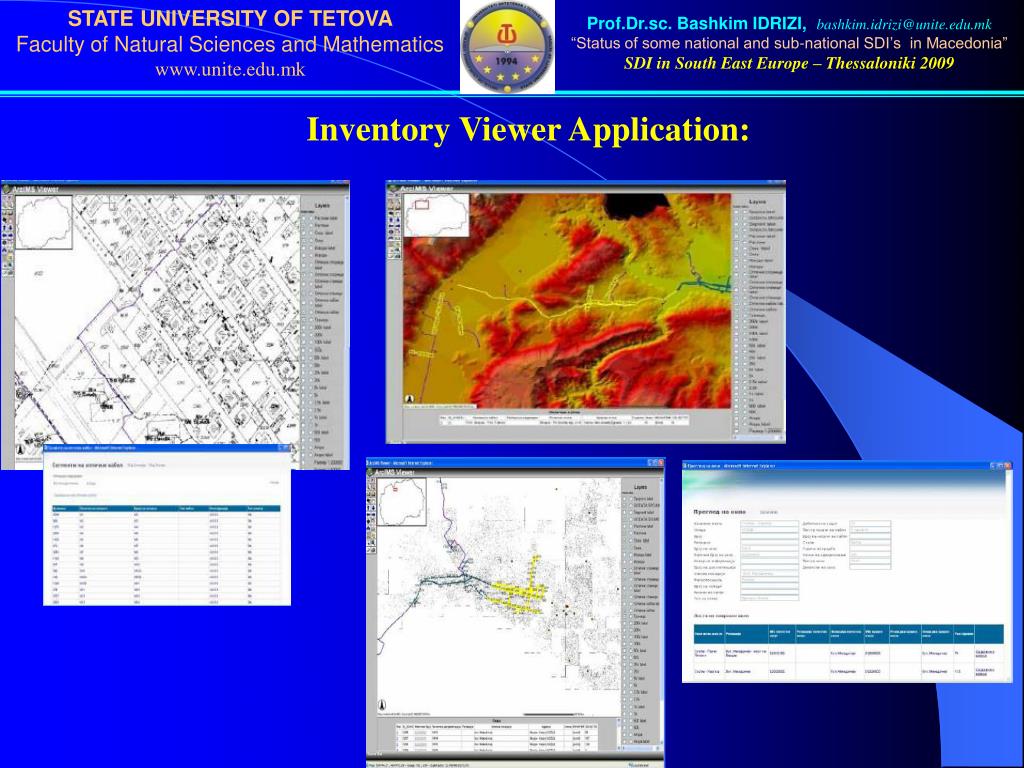
Task: Close the optical cable segments popup window
Action: [x=288, y=448]
